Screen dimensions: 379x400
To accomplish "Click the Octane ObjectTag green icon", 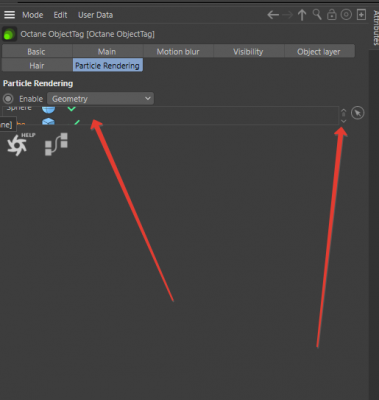I will 9,34.
